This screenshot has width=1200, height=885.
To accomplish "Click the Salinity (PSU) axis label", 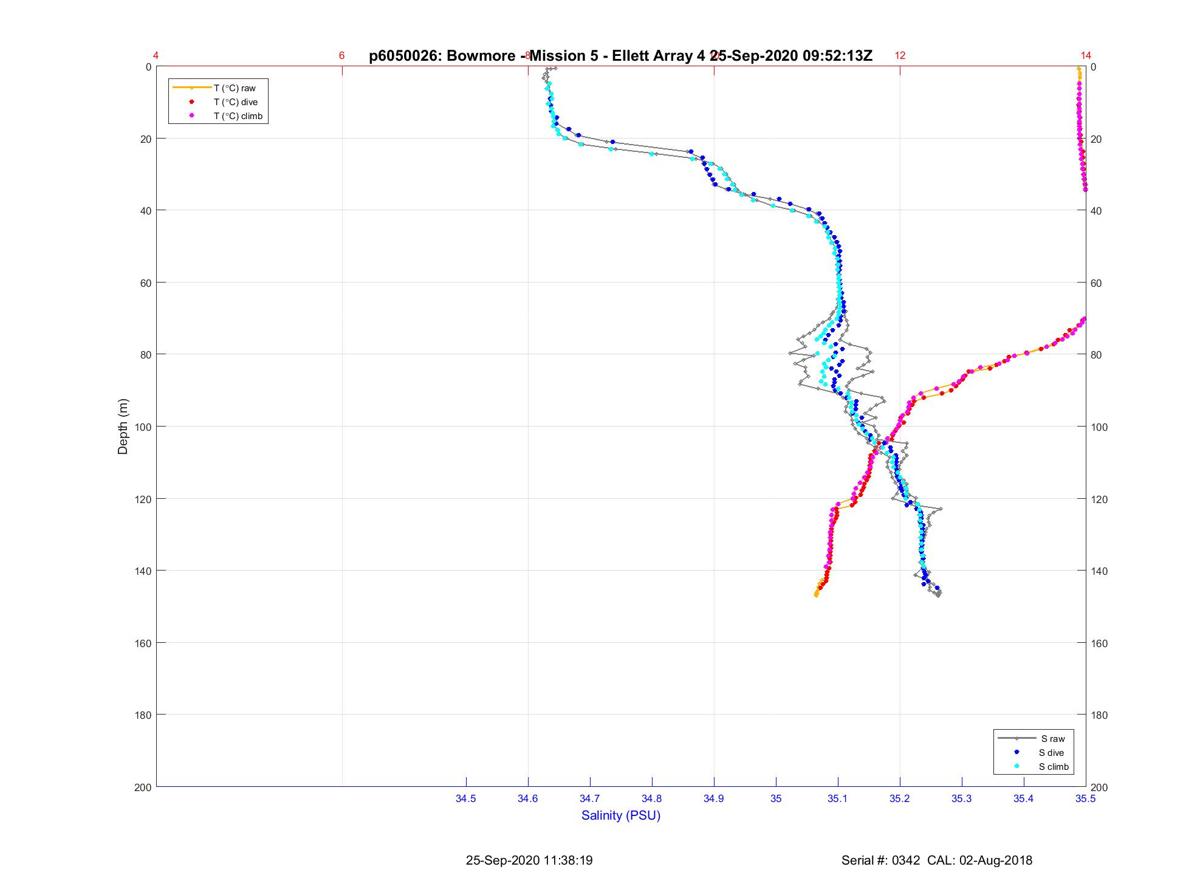I will [x=621, y=815].
